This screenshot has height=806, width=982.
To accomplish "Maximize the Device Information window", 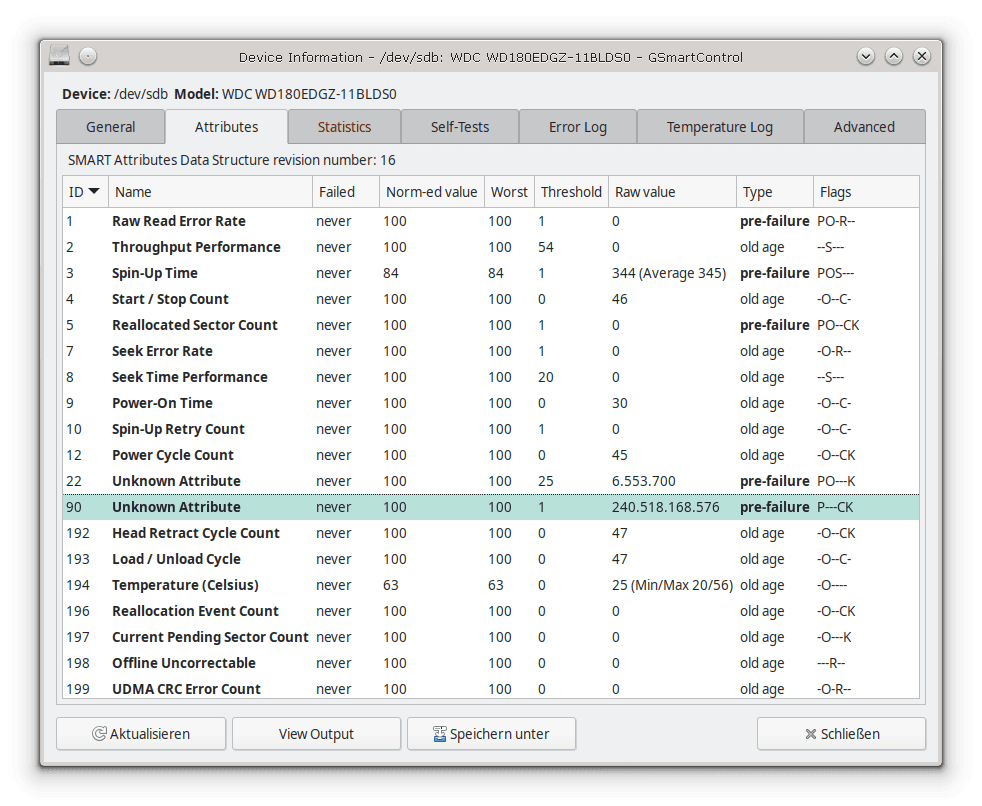I will [x=894, y=56].
